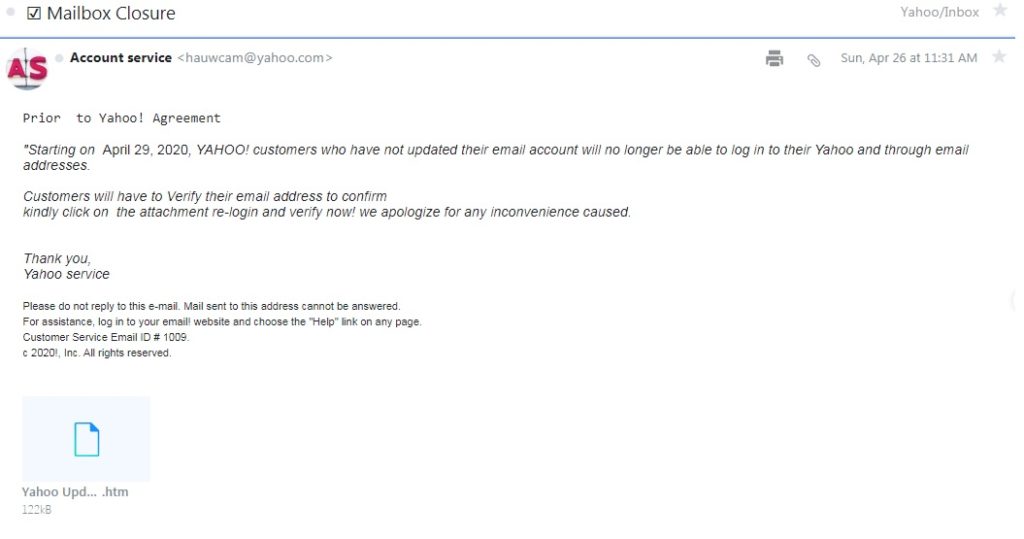Click the gray dot left of the checkbox
This screenshot has height=539, width=1024.
coord(10,12)
